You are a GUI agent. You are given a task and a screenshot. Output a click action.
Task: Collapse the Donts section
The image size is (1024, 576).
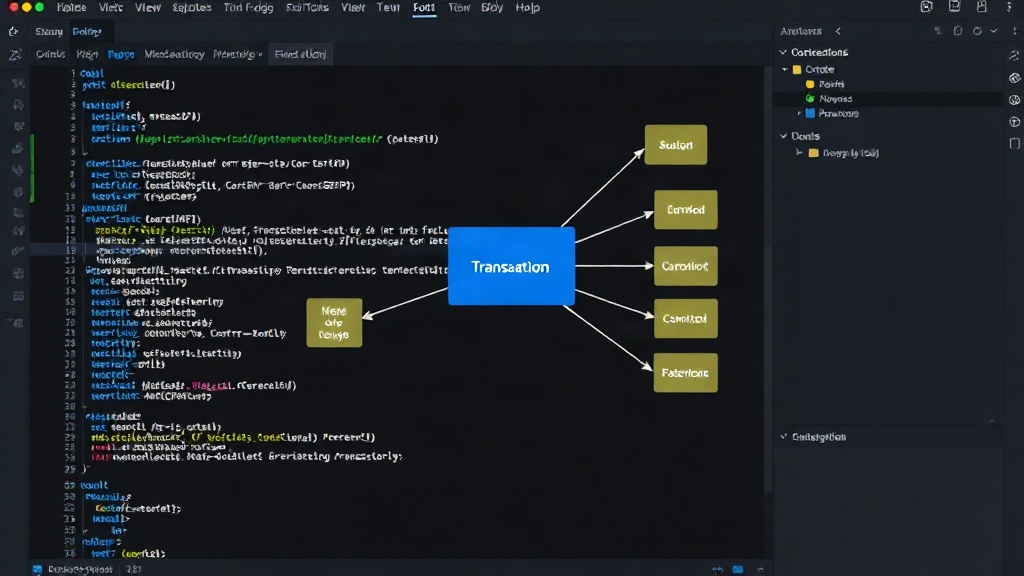point(783,136)
